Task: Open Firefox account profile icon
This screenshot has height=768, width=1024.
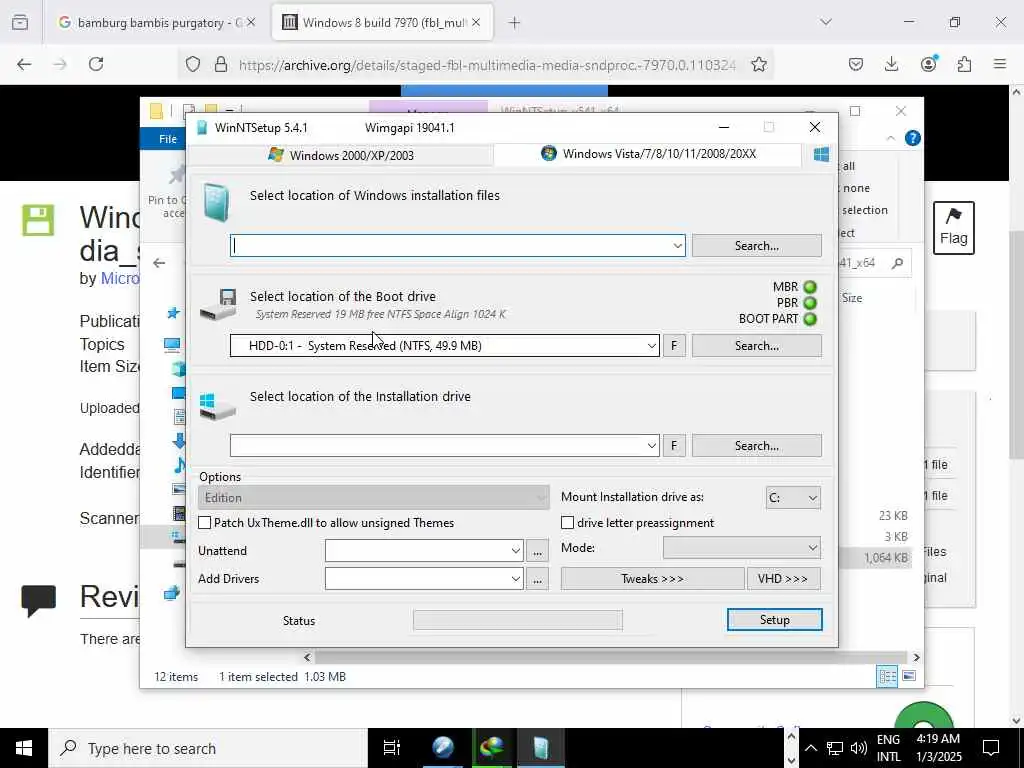Action: [x=928, y=64]
